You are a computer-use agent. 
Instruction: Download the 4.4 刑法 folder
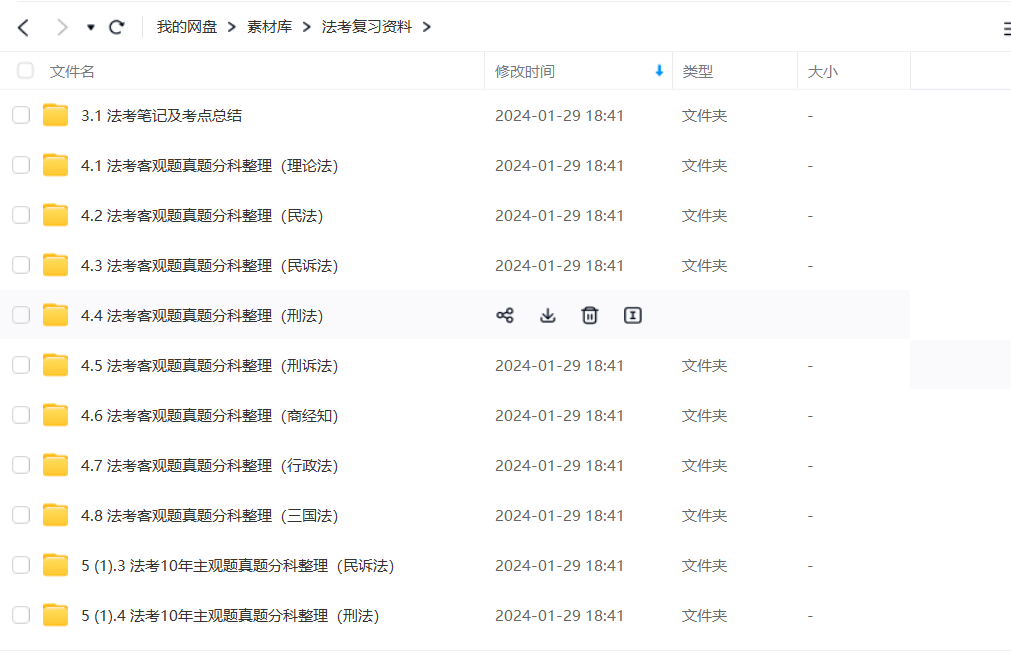pos(547,316)
